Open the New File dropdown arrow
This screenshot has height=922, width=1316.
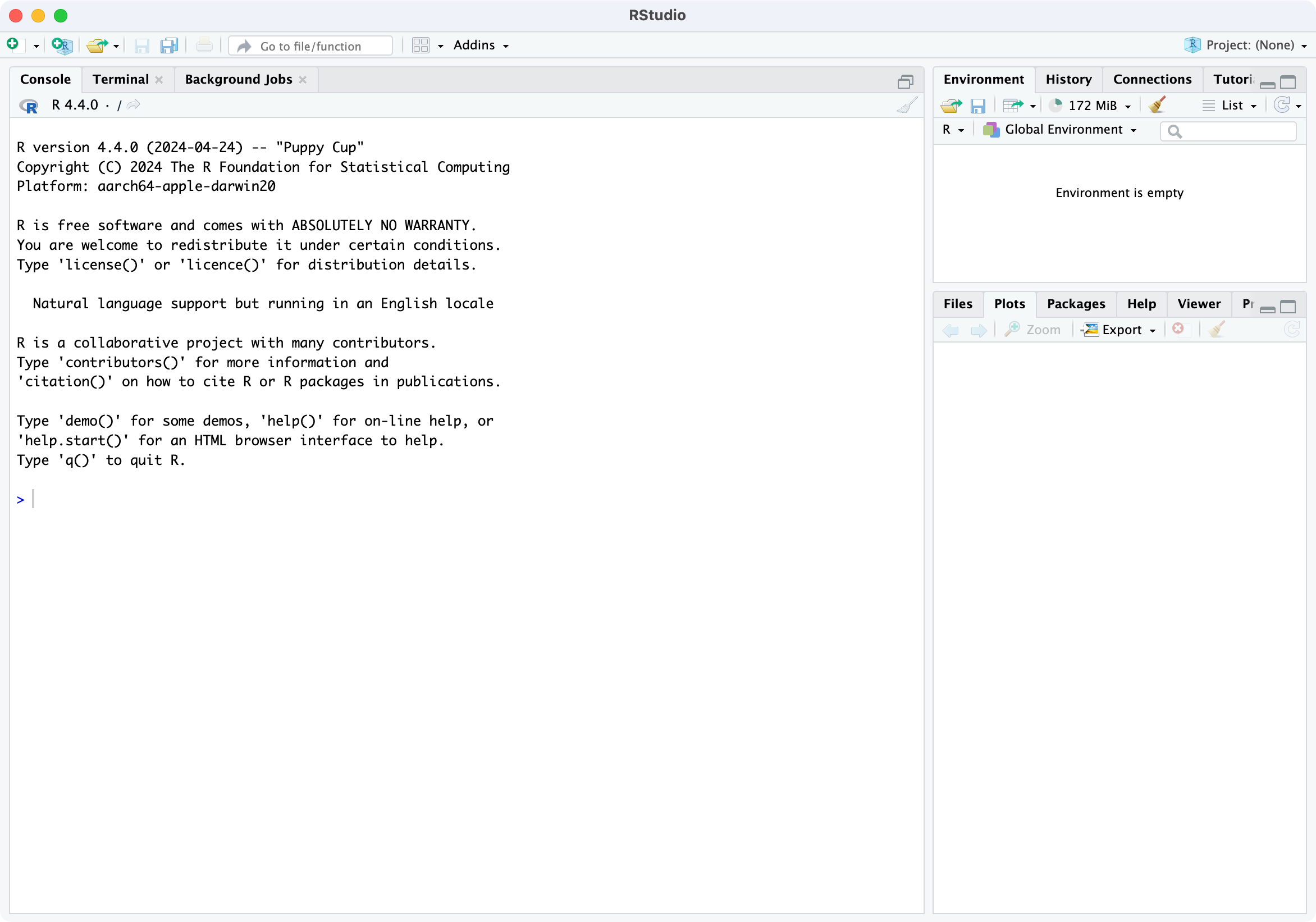coord(36,46)
